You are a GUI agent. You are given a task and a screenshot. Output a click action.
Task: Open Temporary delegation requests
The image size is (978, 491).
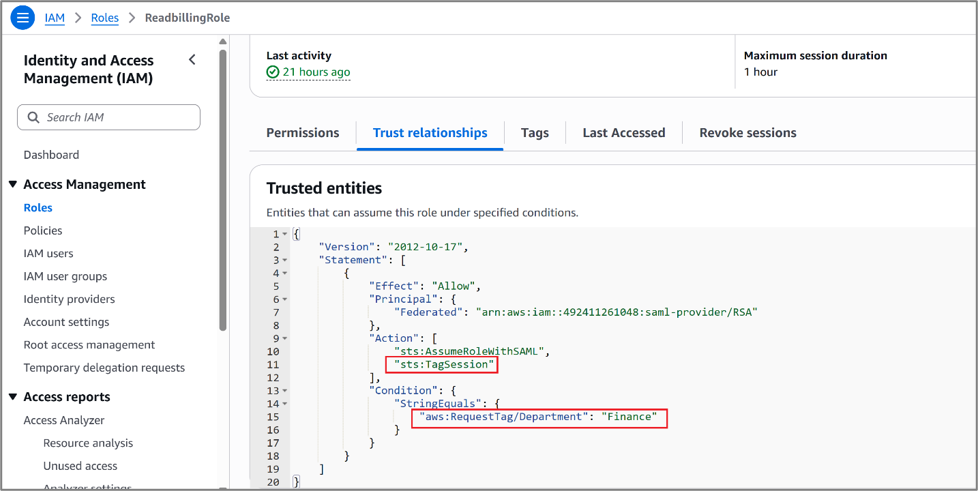click(104, 368)
